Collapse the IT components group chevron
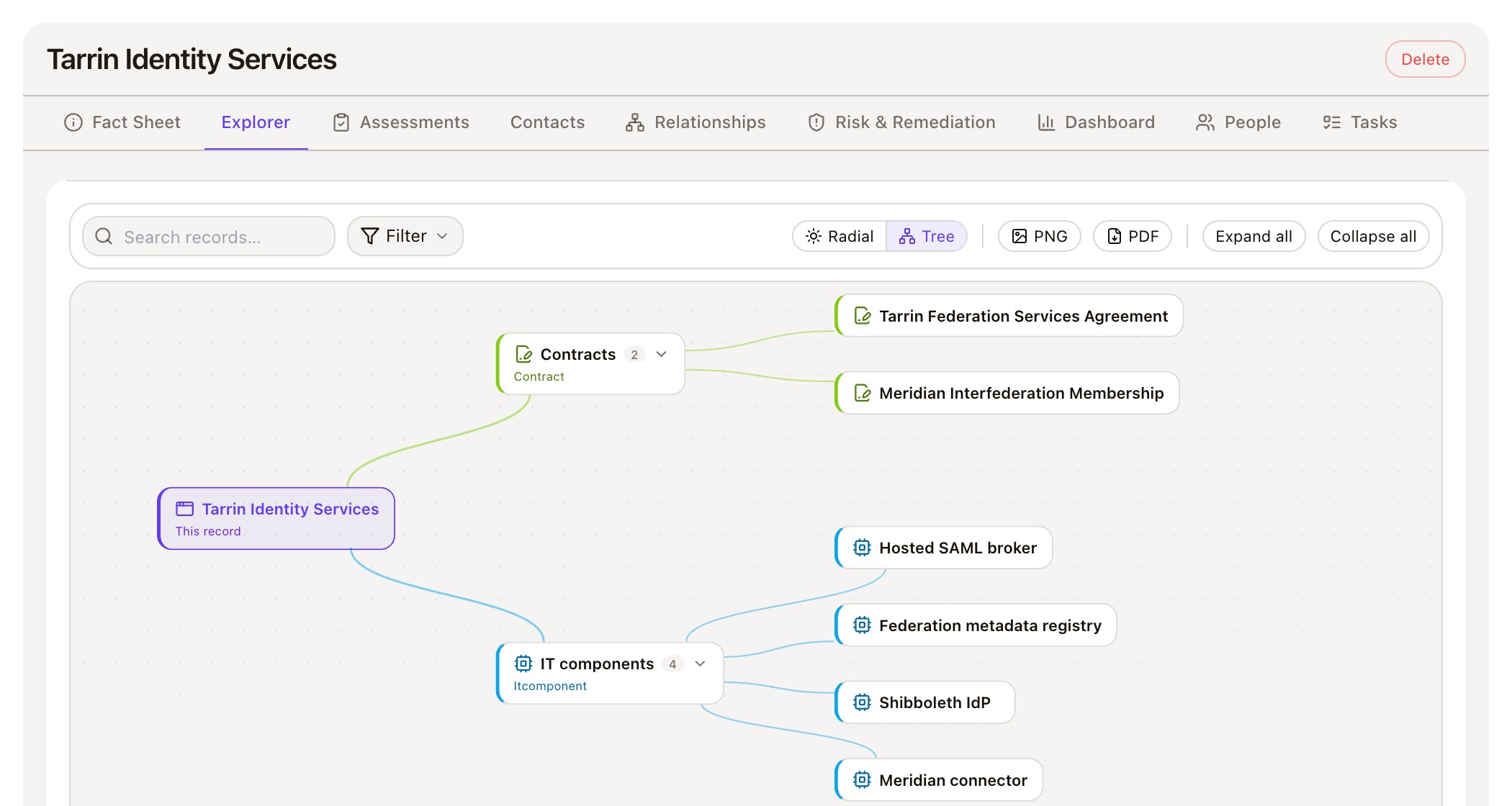1512x806 pixels. tap(700, 664)
